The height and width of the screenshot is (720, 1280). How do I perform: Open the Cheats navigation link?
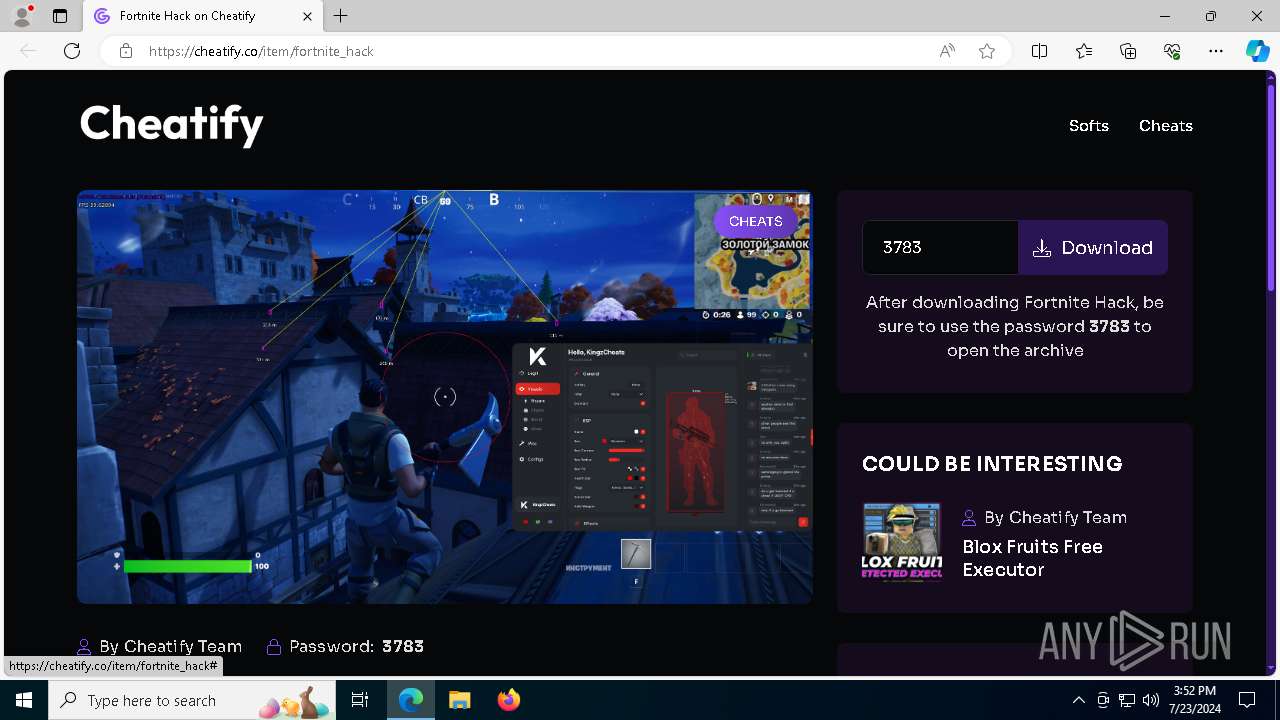pos(1166,126)
